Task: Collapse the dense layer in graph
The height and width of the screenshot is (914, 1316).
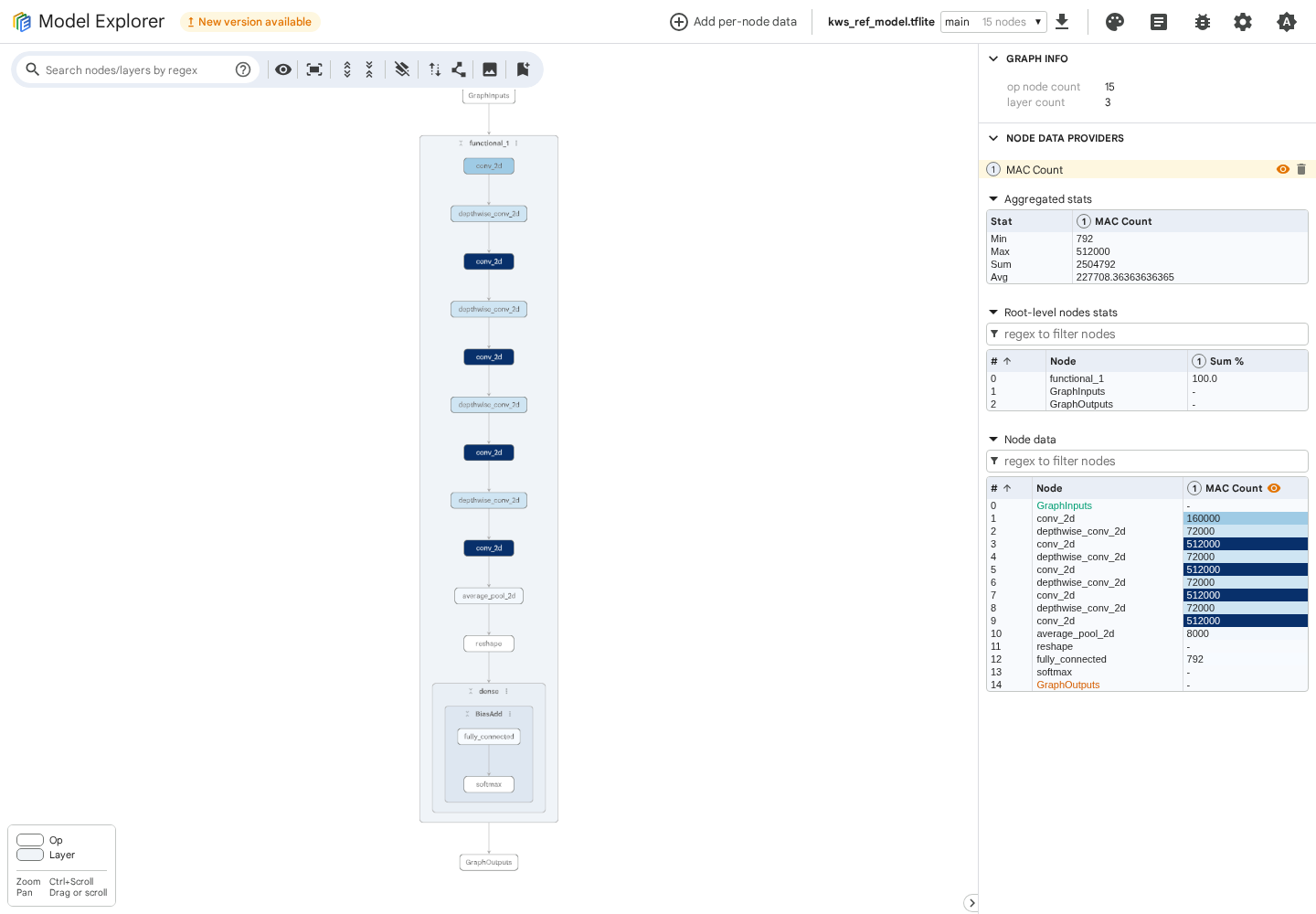Action: point(471,691)
